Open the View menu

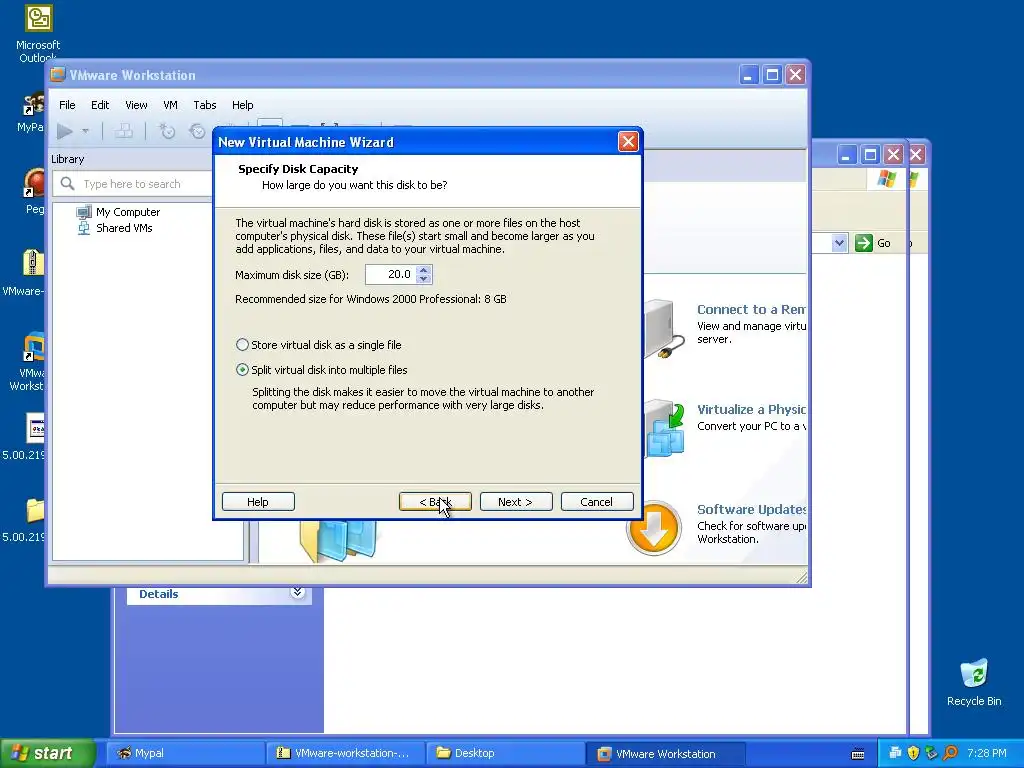[136, 105]
